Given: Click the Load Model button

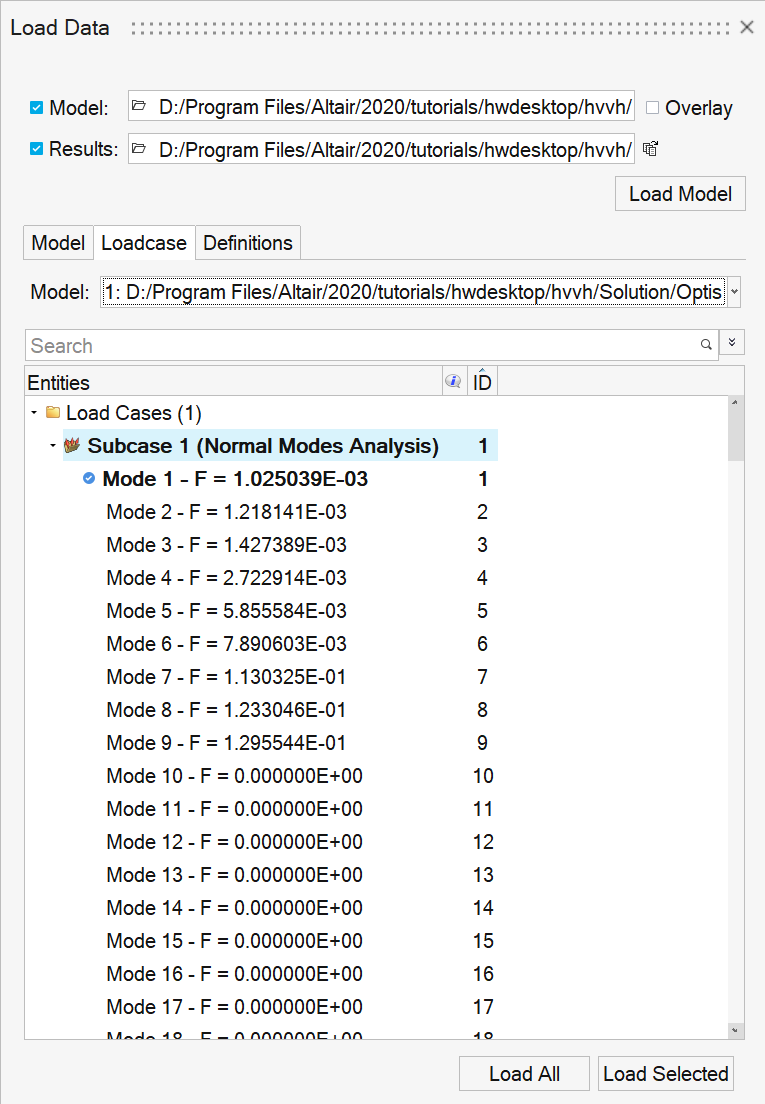Looking at the screenshot, I should pyautogui.click(x=680, y=194).
